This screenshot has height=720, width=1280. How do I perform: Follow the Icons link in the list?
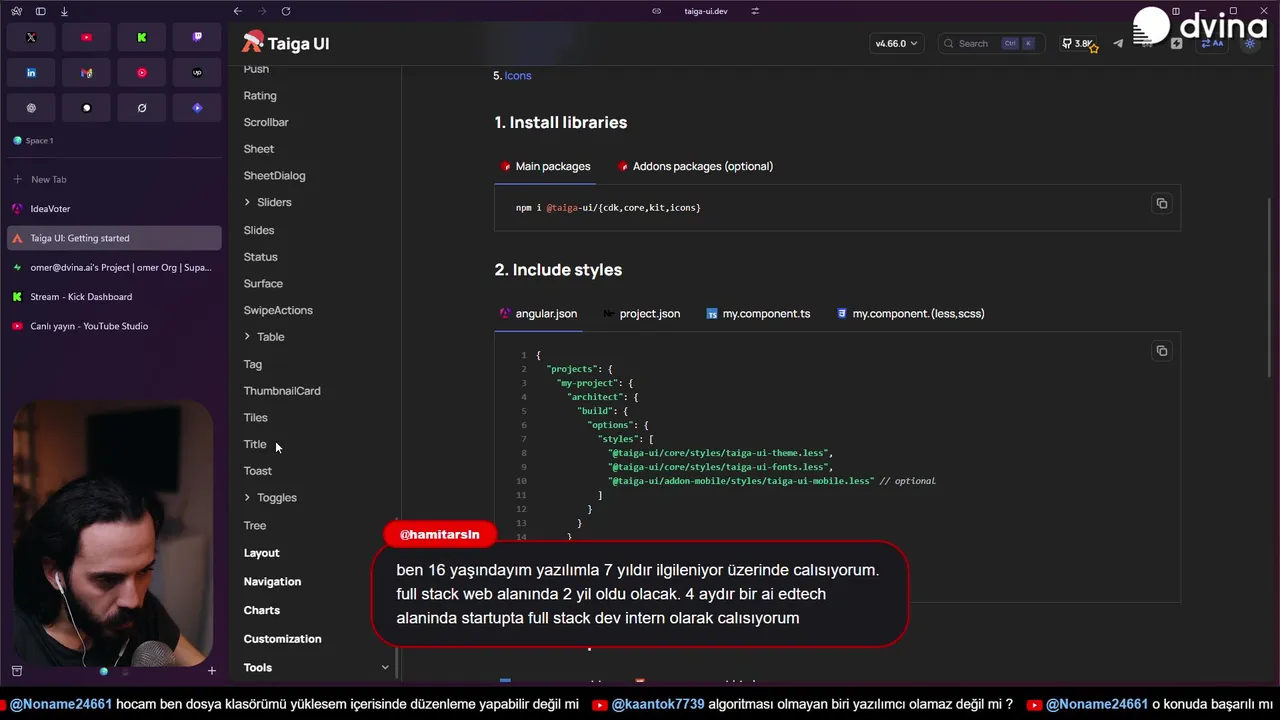[518, 76]
